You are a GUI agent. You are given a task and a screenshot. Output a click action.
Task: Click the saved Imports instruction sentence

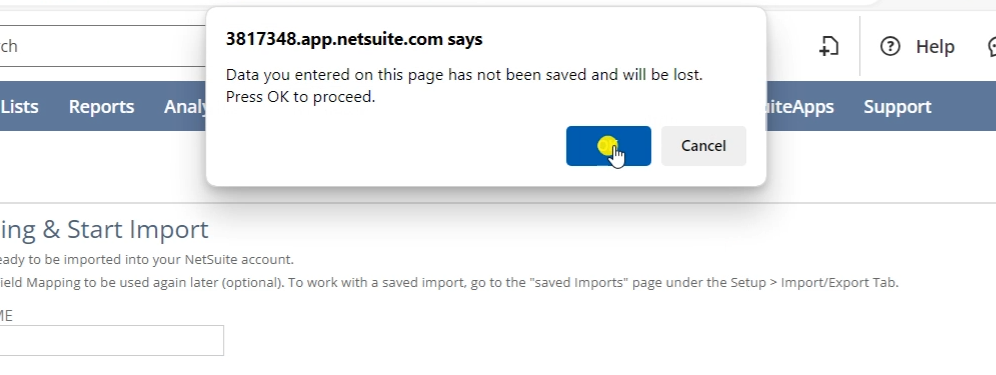tap(449, 282)
